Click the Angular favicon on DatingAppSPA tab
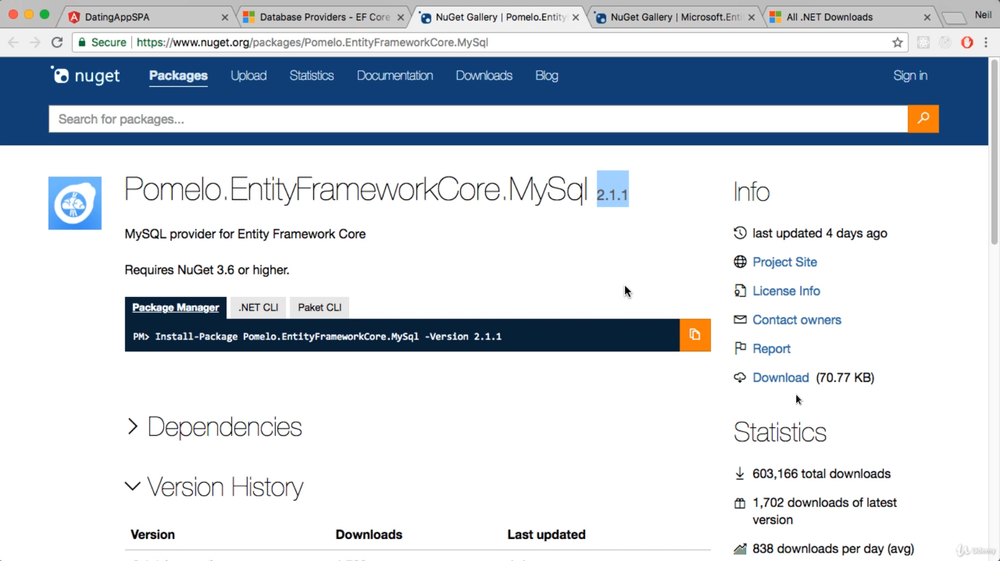 (x=74, y=17)
